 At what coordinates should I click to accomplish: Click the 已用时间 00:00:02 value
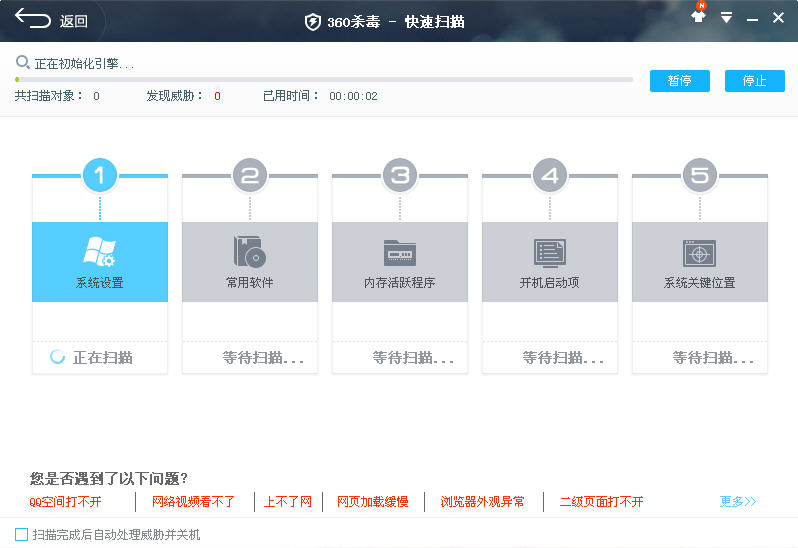(353, 96)
